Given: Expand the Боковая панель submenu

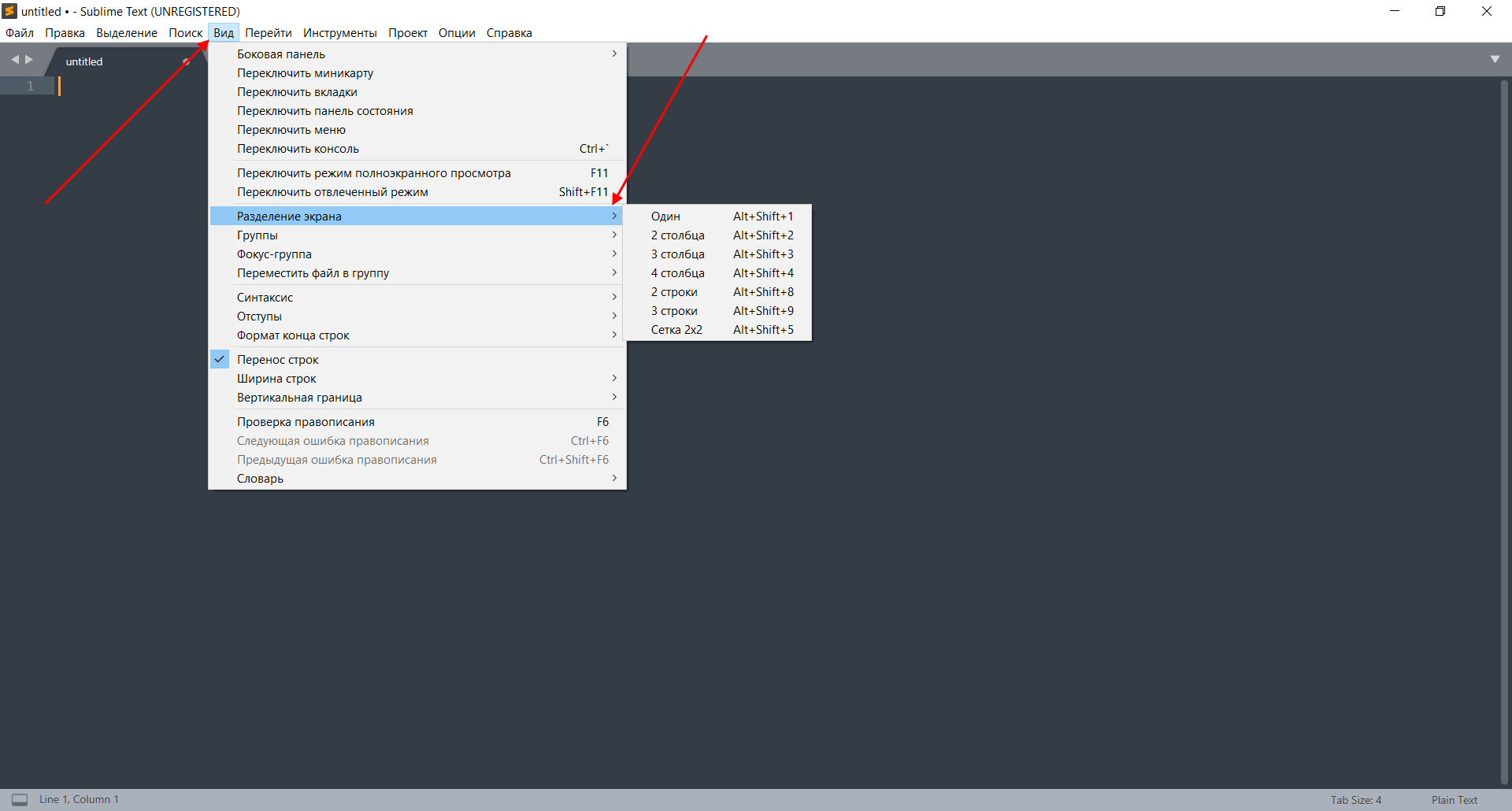Looking at the screenshot, I should [280, 54].
